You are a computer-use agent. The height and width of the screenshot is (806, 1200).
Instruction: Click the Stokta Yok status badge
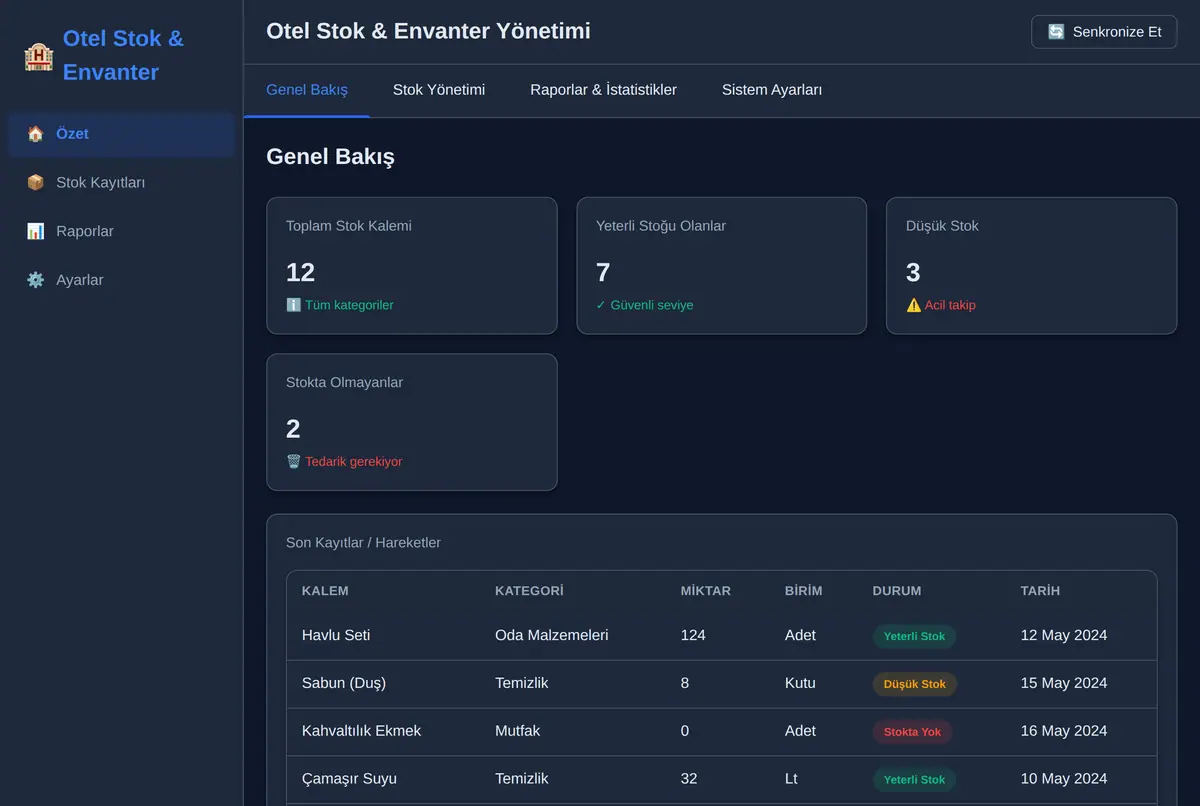point(912,733)
